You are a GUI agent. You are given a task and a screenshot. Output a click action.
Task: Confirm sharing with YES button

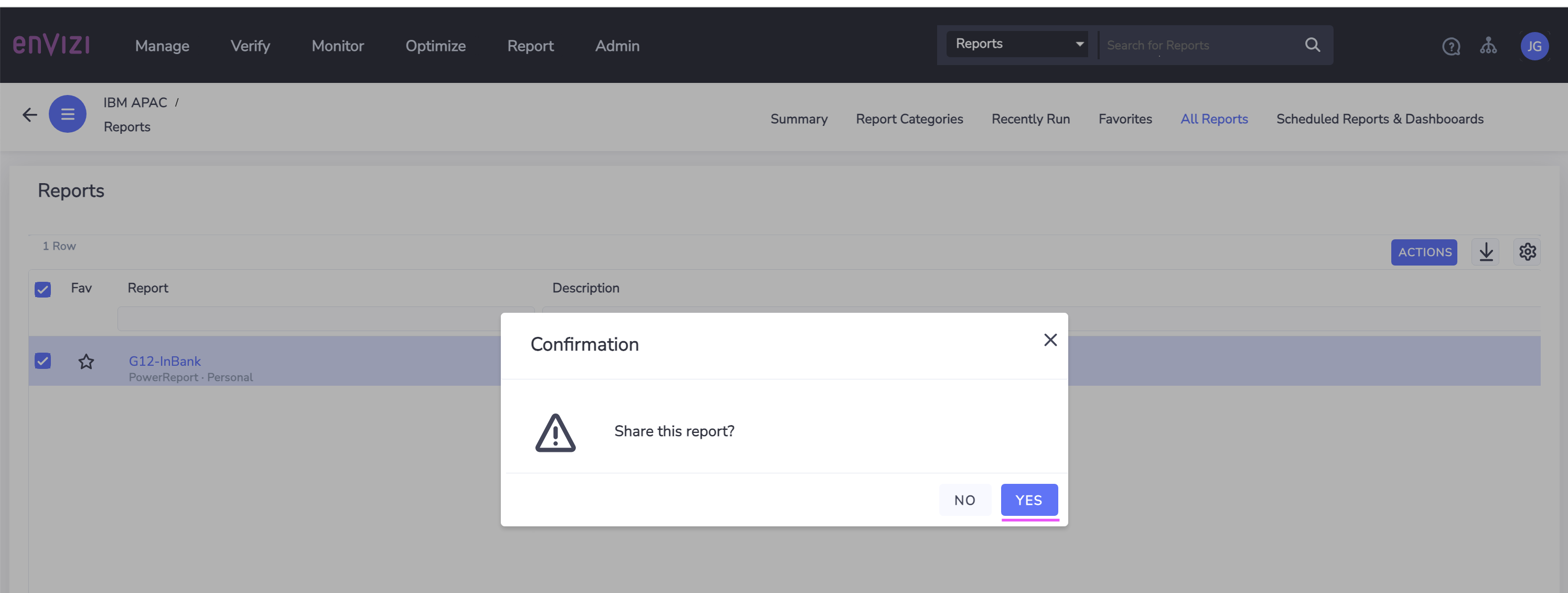click(1029, 500)
